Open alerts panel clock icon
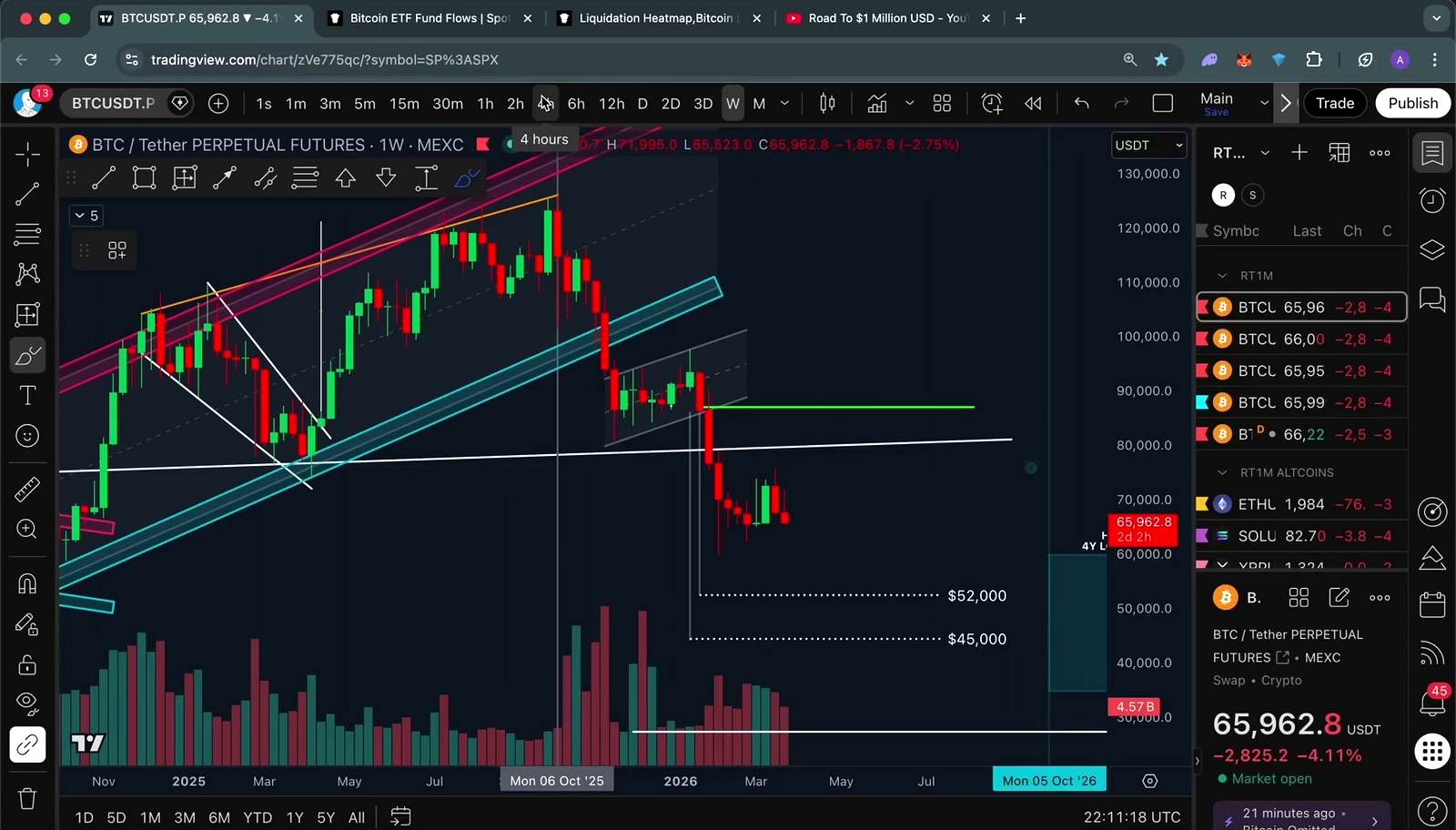Image resolution: width=1456 pixels, height=830 pixels. tap(1432, 200)
